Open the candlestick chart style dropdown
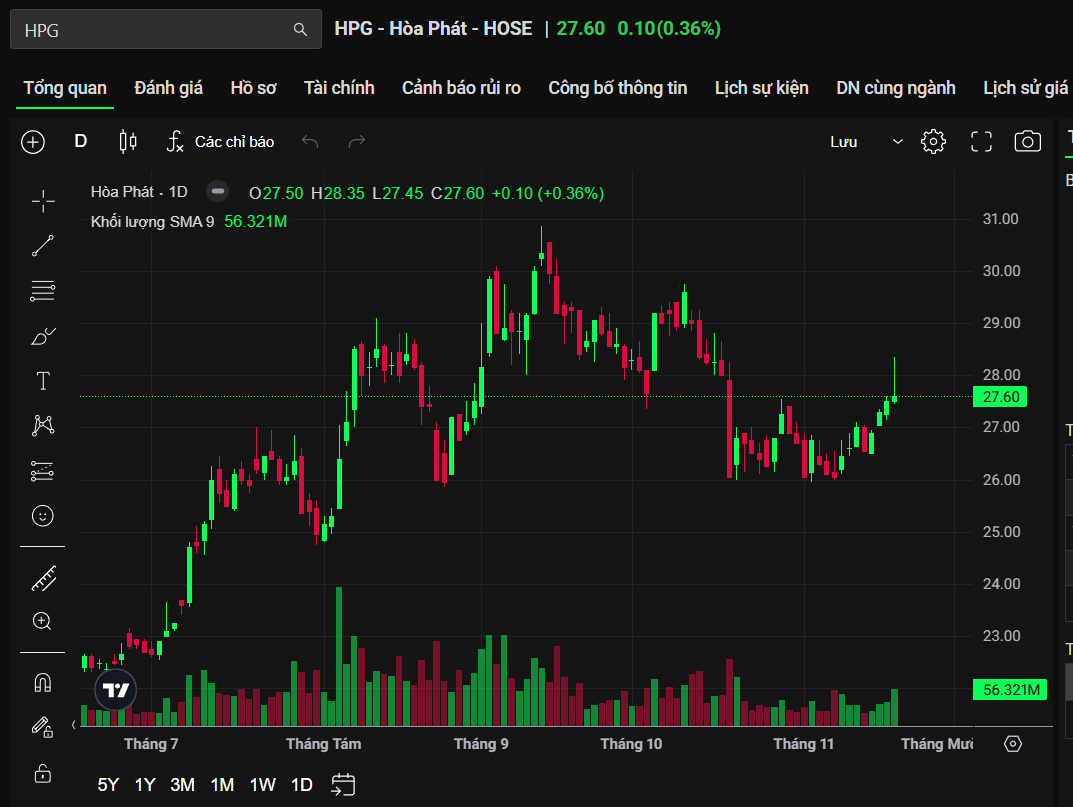 pyautogui.click(x=128, y=142)
